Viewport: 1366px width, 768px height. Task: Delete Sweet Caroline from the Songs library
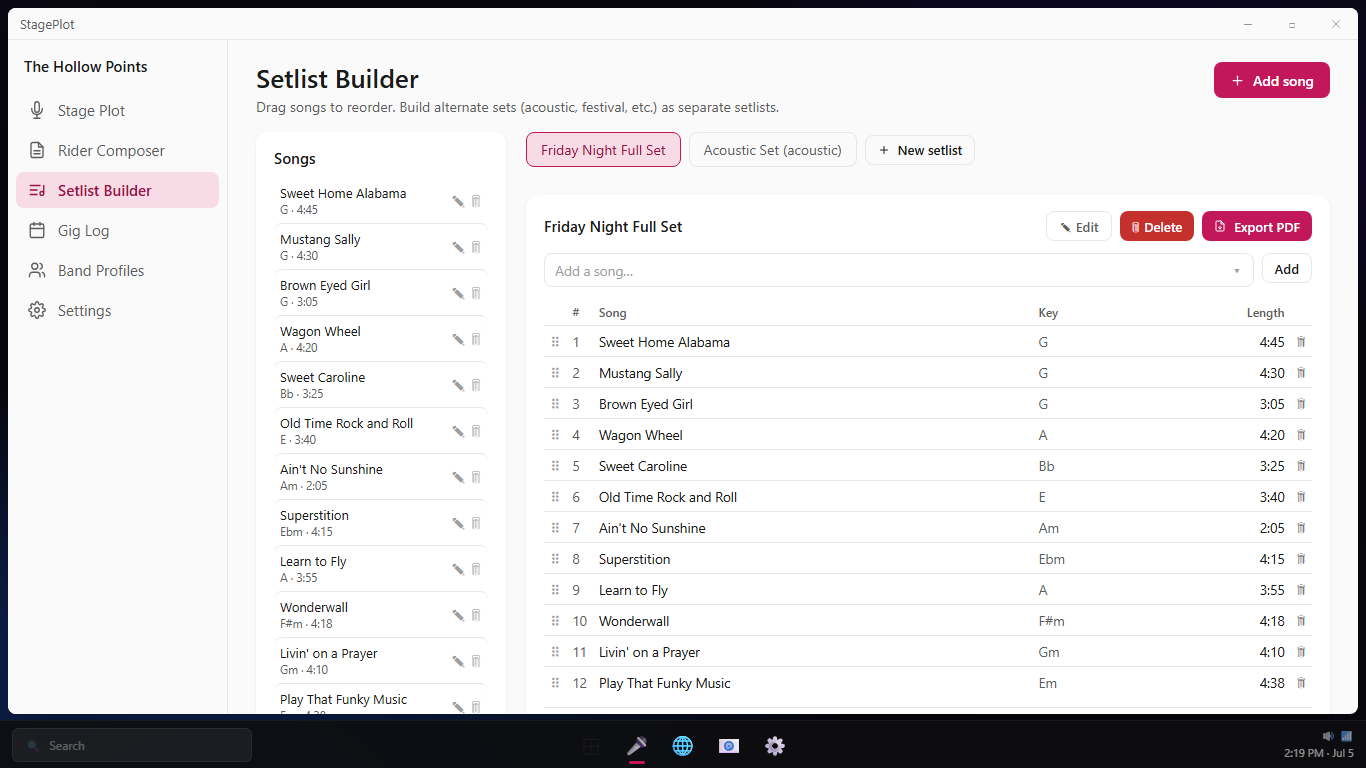[x=476, y=385]
